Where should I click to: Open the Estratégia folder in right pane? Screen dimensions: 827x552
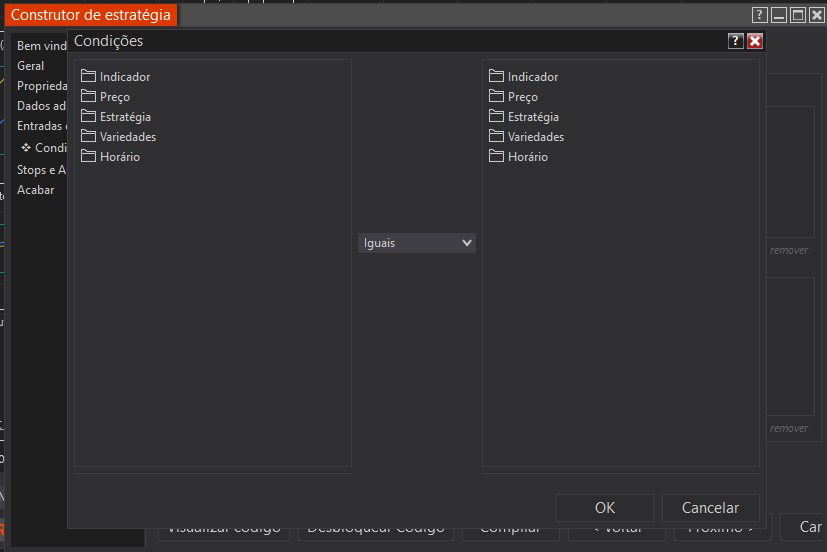pyautogui.click(x=524, y=117)
